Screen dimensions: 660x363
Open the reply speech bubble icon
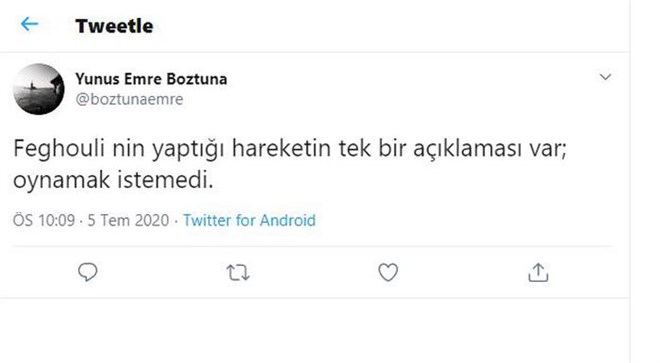pyautogui.click(x=88, y=272)
